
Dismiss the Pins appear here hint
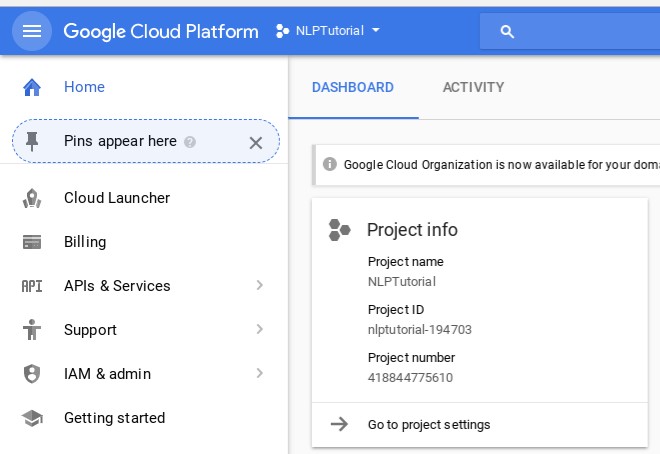click(255, 143)
